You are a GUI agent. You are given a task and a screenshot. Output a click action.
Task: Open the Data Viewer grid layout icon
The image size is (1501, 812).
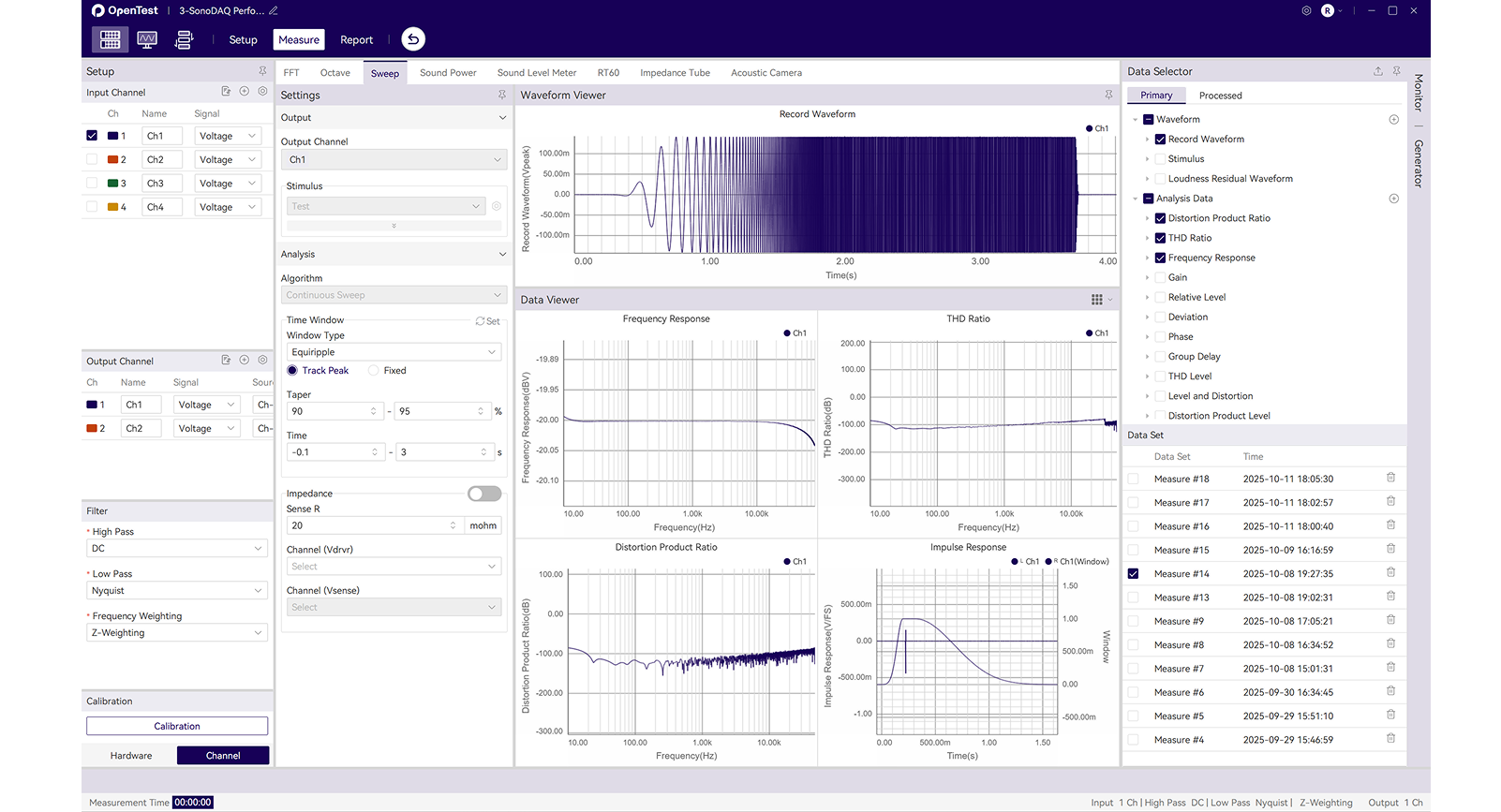pos(1096,300)
